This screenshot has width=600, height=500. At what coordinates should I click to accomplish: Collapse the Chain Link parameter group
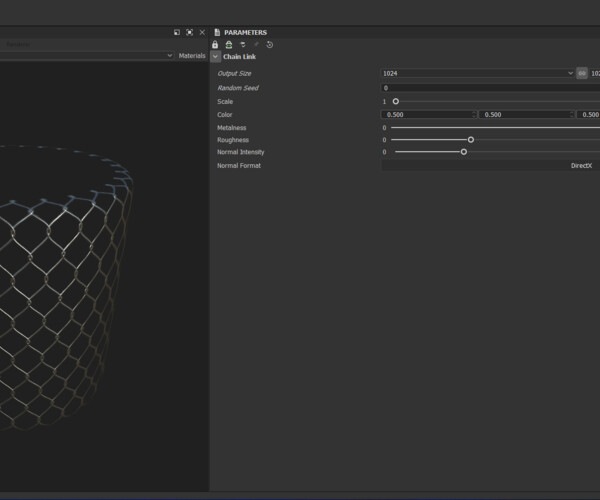[x=215, y=57]
